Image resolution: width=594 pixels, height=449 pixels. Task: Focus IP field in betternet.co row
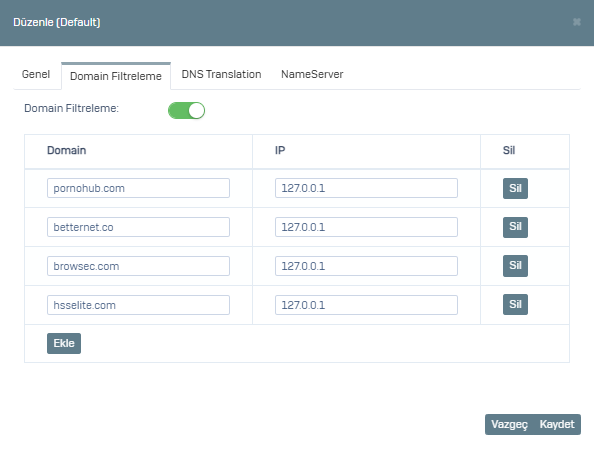[x=366, y=227]
